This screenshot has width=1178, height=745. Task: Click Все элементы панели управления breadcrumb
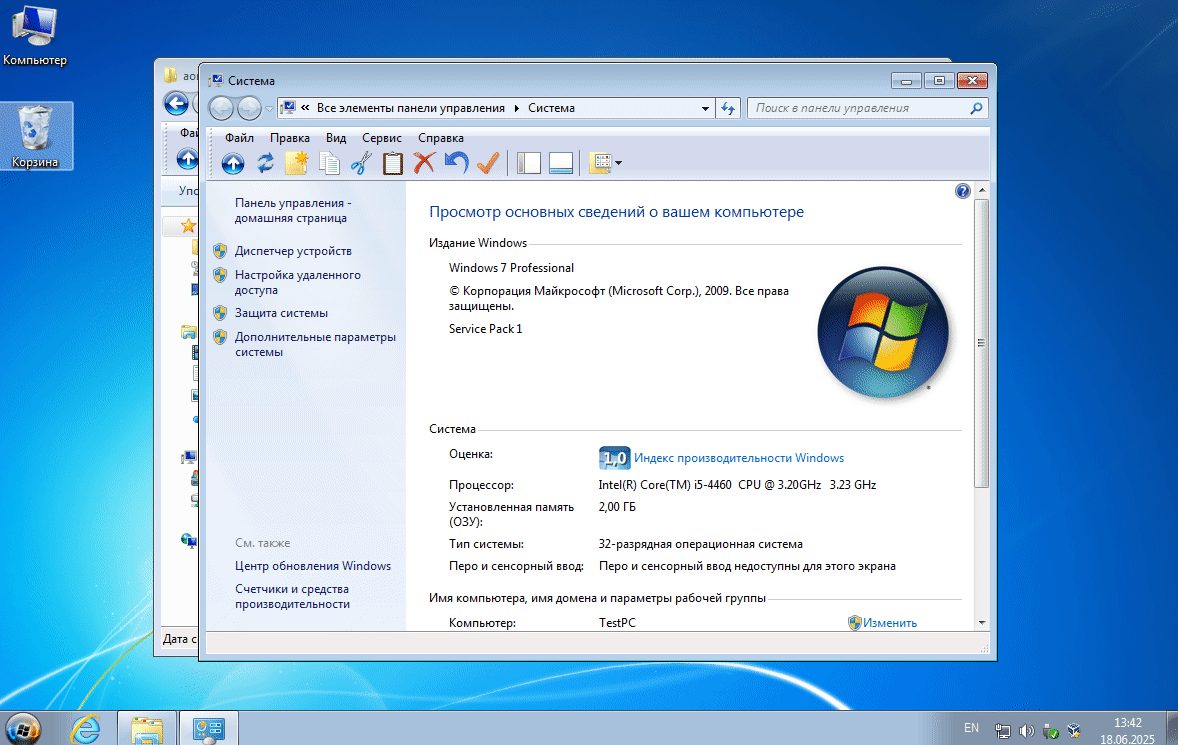[410, 108]
